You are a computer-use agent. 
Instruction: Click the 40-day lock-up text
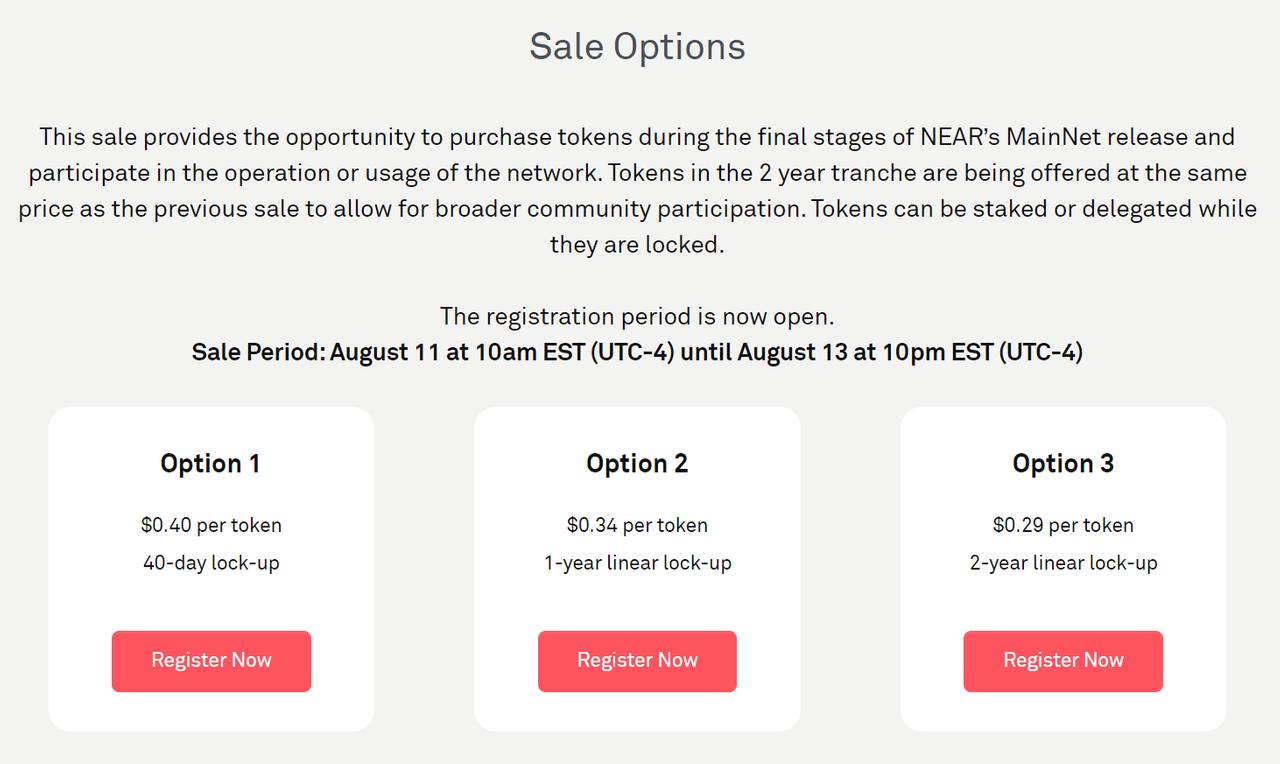pyautogui.click(x=211, y=563)
